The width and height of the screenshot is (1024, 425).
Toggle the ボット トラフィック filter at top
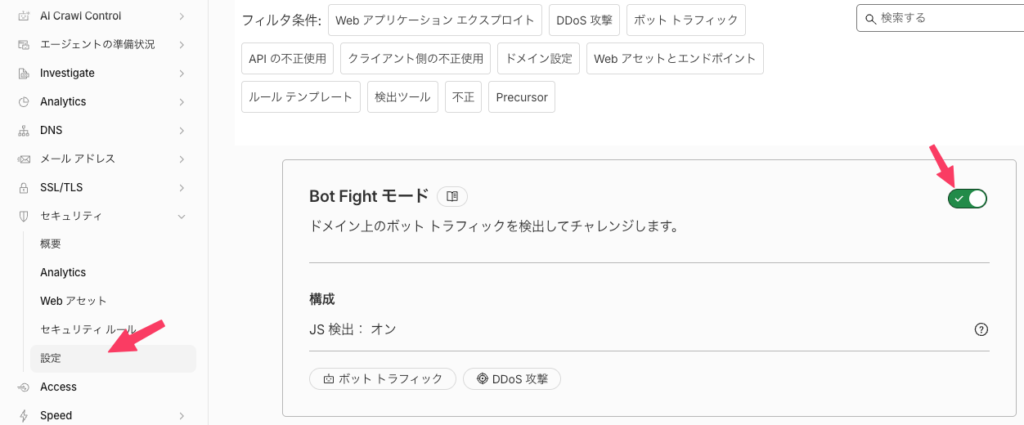[686, 20]
